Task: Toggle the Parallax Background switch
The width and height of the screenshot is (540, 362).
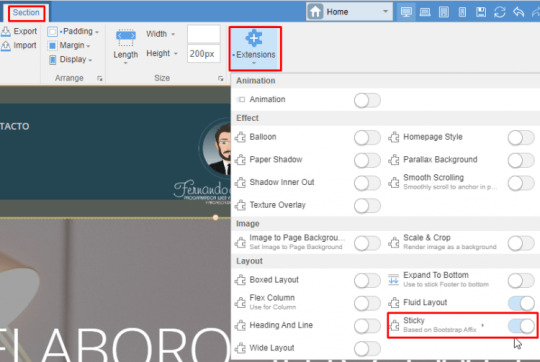Action: (x=521, y=161)
